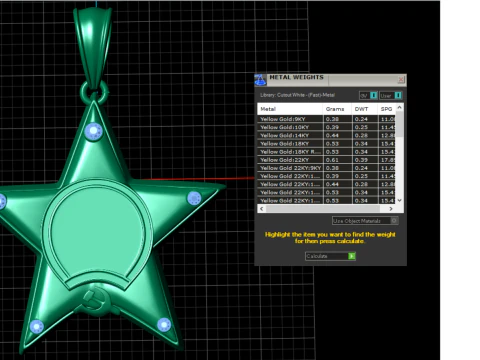Image resolution: width=480 pixels, height=360 pixels.
Task: Select the jump ring below the bail
Action: [94, 91]
